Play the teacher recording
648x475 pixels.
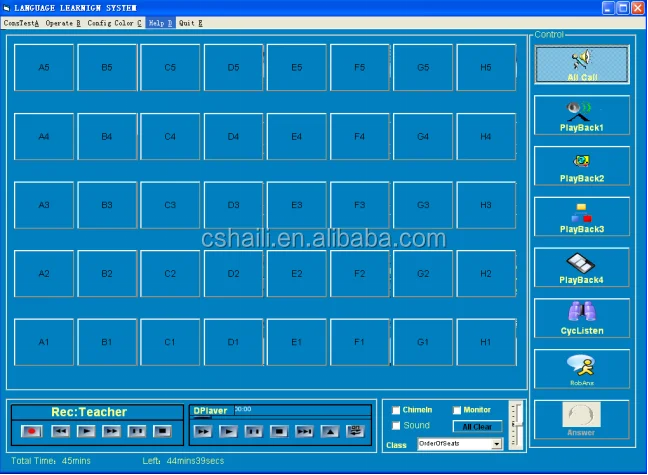pyautogui.click(x=86, y=432)
